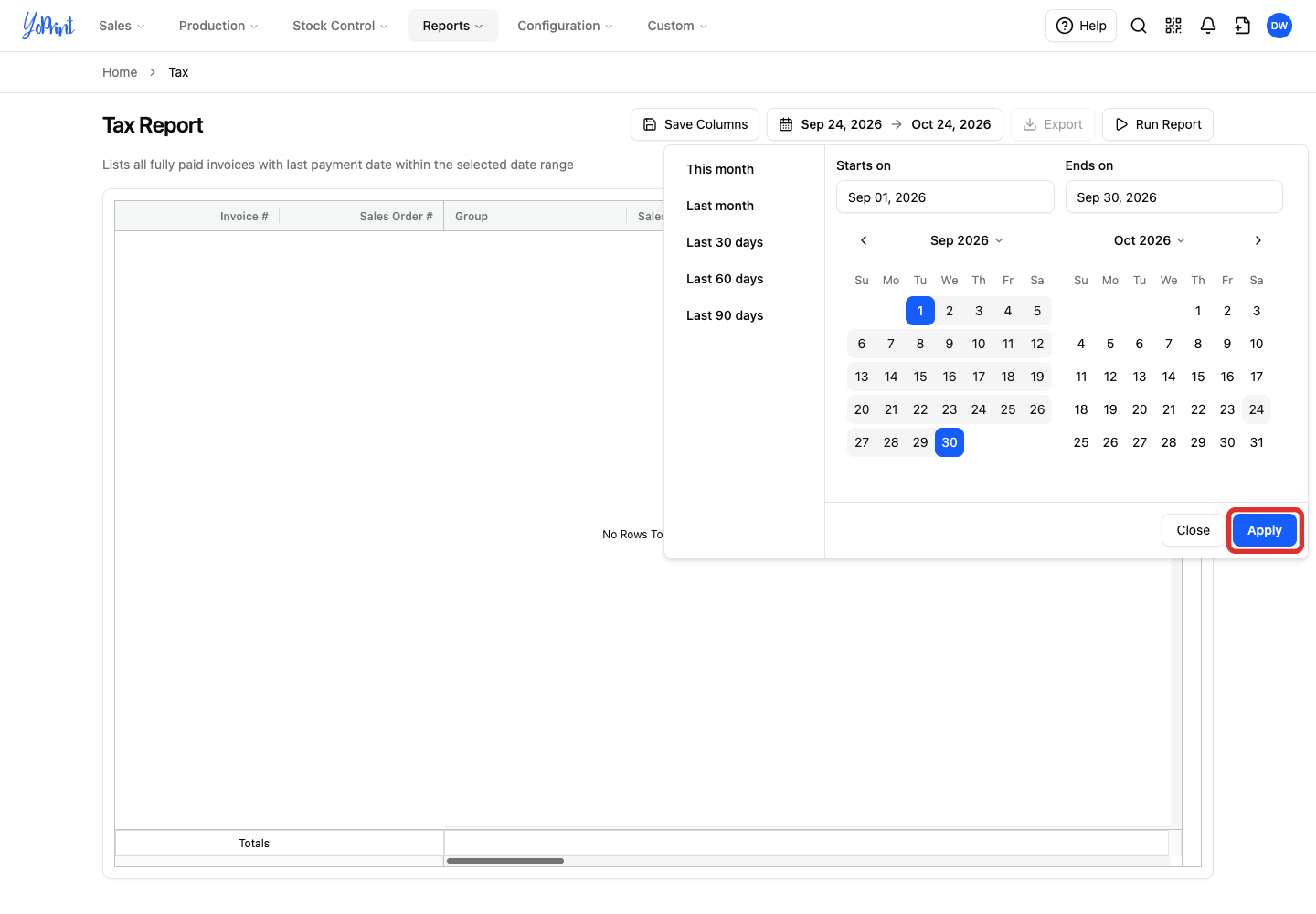Select the Last 30 days preset
The width and height of the screenshot is (1316, 914).
pyautogui.click(x=725, y=242)
